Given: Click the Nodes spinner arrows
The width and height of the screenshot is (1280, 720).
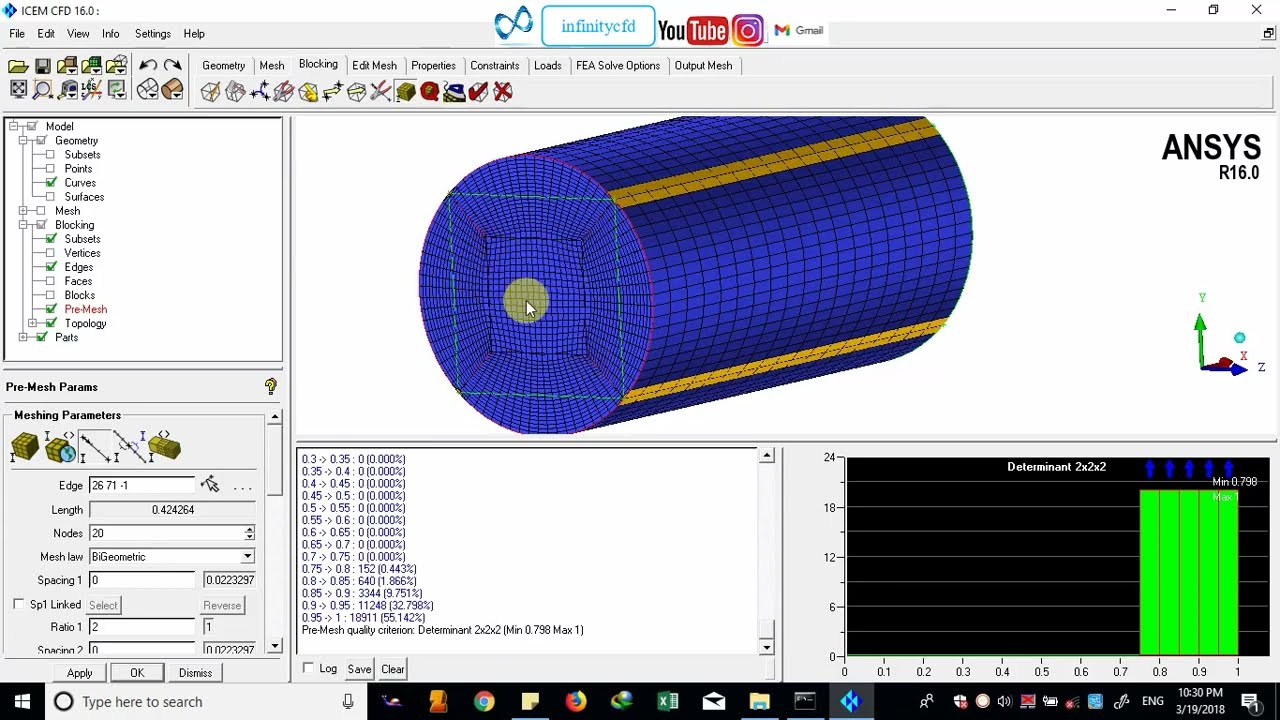Looking at the screenshot, I should pos(249,533).
